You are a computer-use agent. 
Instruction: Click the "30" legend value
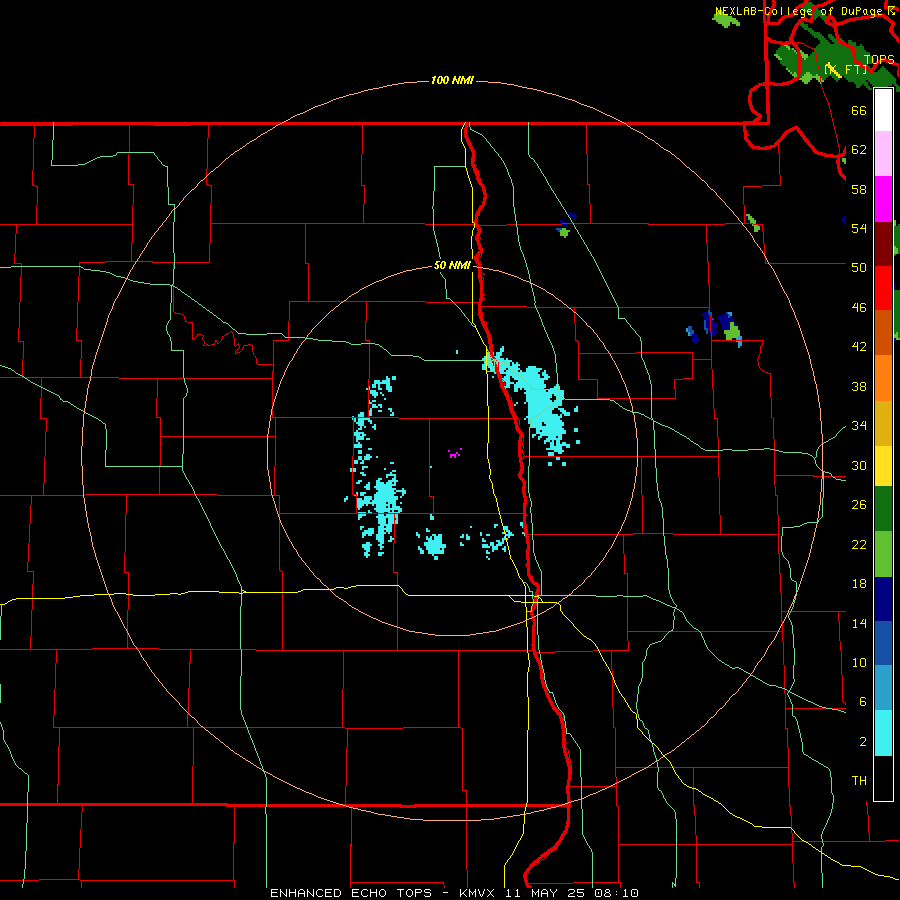coord(859,465)
